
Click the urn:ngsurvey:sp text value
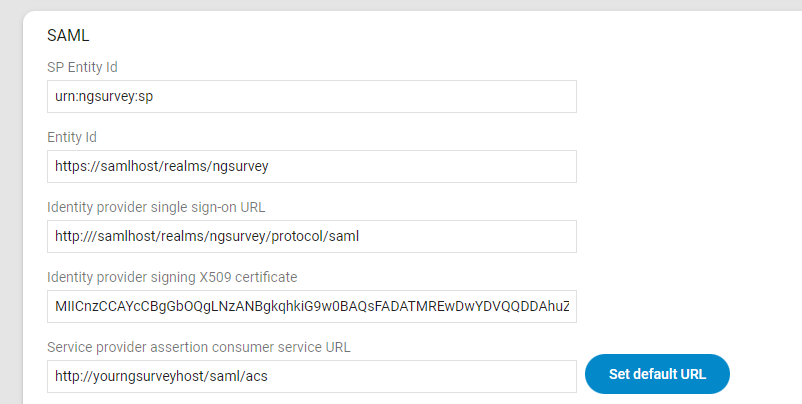(104, 97)
